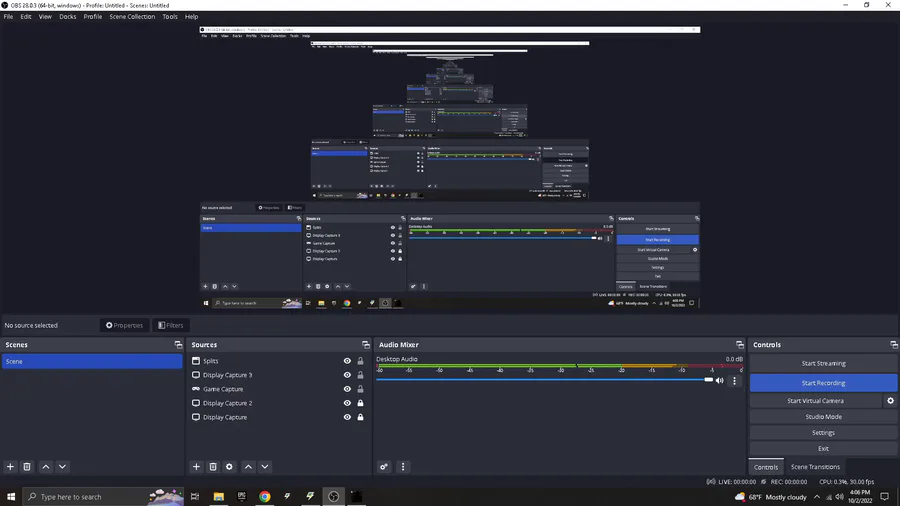Open the Help menu
The width and height of the screenshot is (900, 506).
click(192, 17)
